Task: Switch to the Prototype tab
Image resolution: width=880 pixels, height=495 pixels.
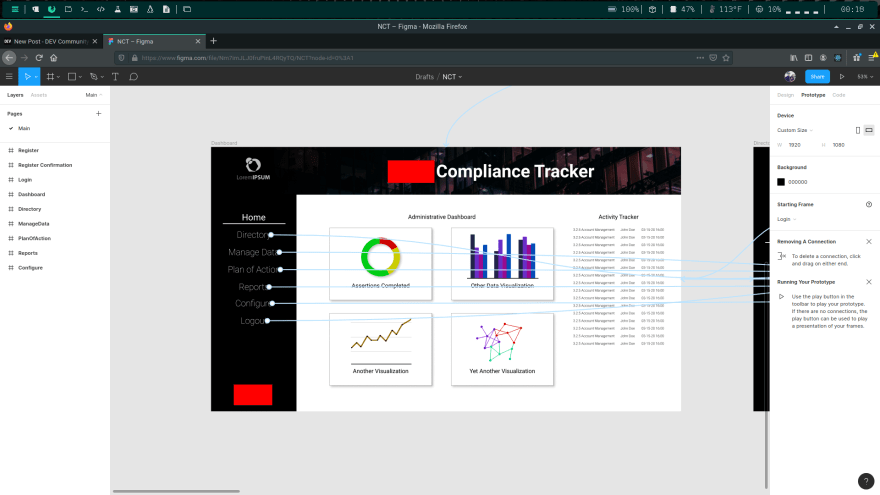Action: (x=813, y=95)
